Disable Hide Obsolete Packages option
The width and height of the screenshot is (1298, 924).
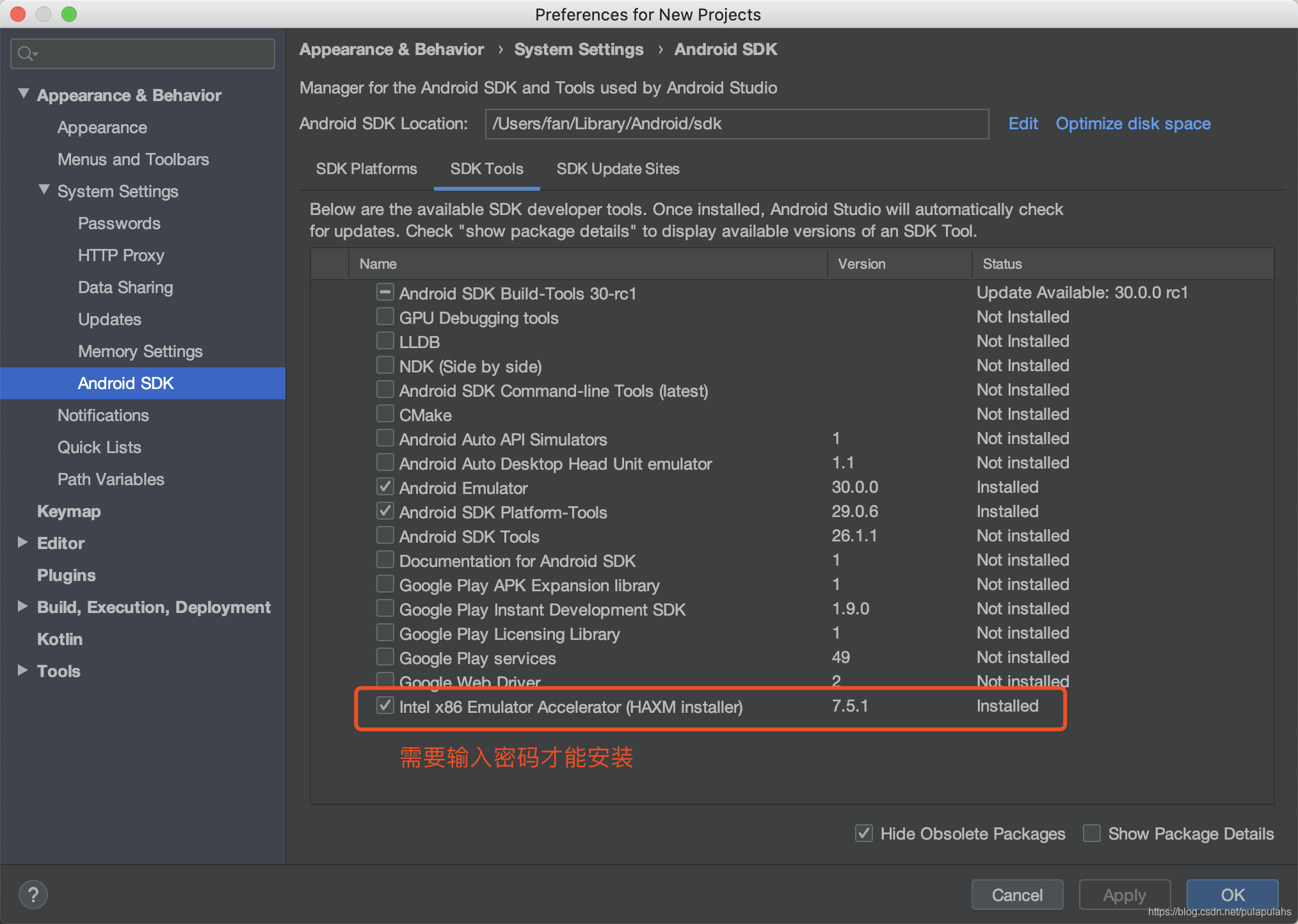pos(864,833)
